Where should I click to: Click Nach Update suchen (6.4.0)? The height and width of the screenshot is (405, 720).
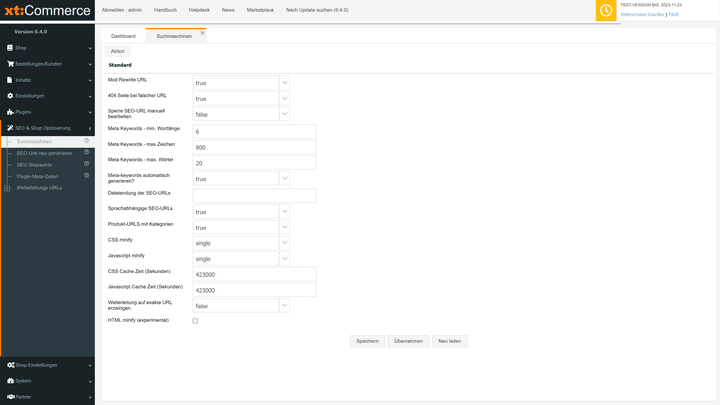pyautogui.click(x=317, y=10)
